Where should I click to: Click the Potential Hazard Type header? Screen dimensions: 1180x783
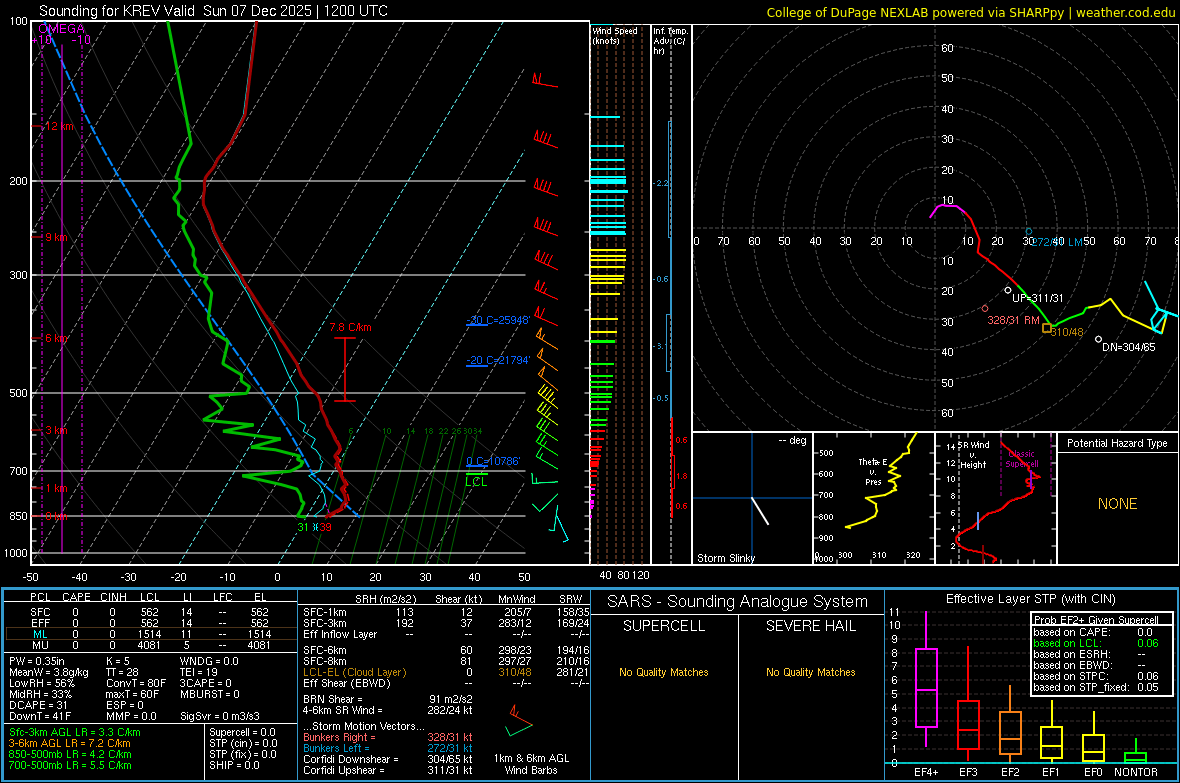[1117, 443]
